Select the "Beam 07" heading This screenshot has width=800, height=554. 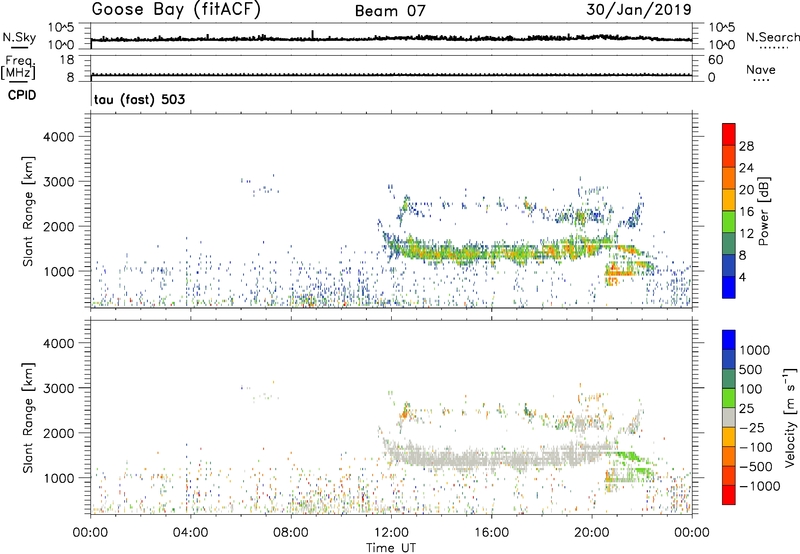click(390, 11)
